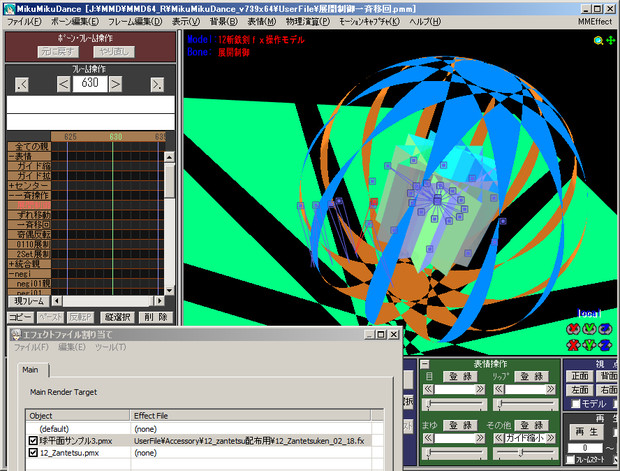Viewport: 620px width, 471px height.
Task: Click the blue Z rotation axis icon
Action: [x=605, y=328]
